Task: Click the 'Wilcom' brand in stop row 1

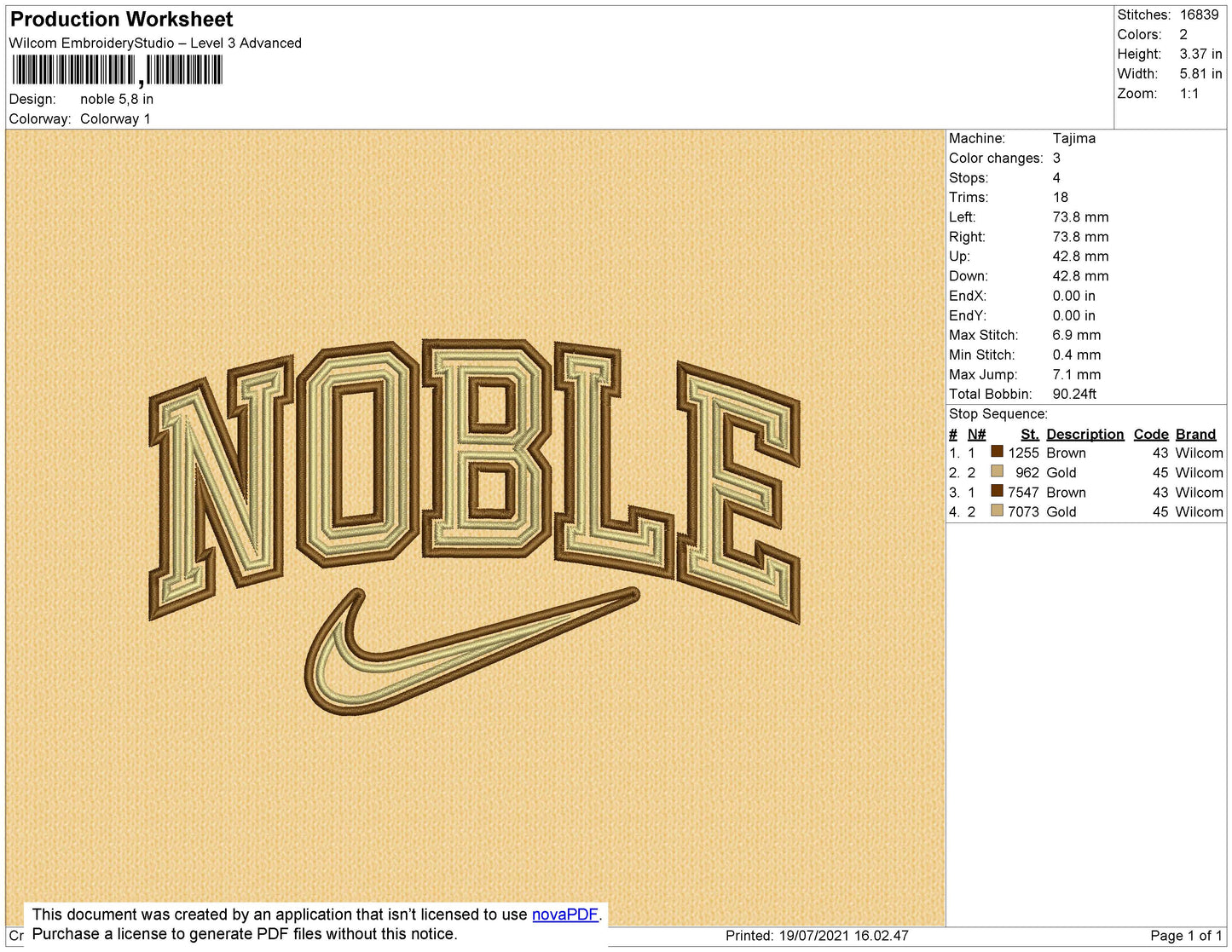Action: (x=1199, y=453)
